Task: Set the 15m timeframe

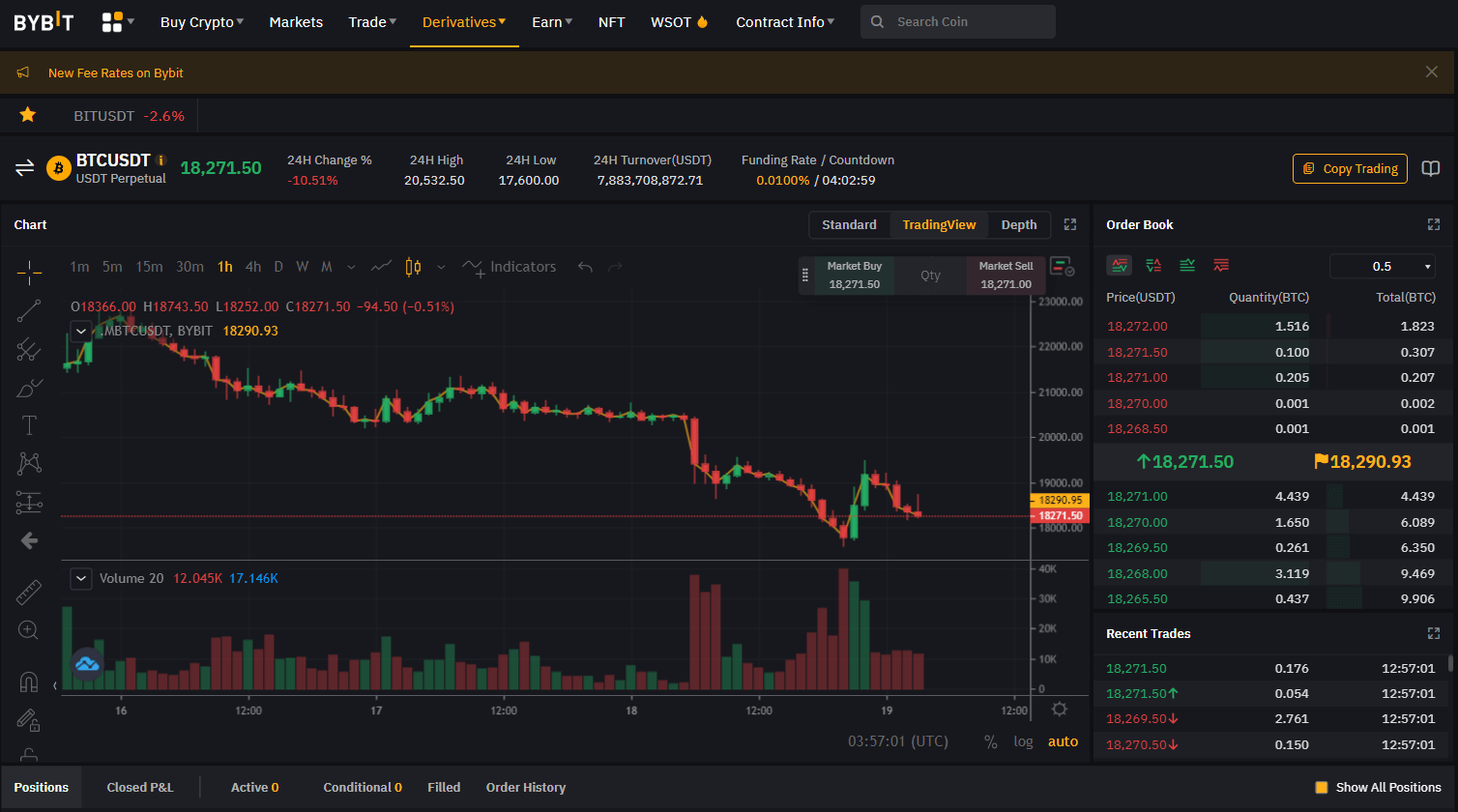Action: pyautogui.click(x=149, y=267)
